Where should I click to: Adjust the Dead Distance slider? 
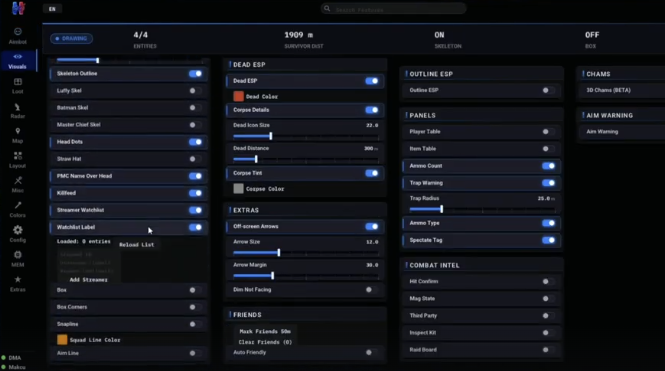click(306, 159)
